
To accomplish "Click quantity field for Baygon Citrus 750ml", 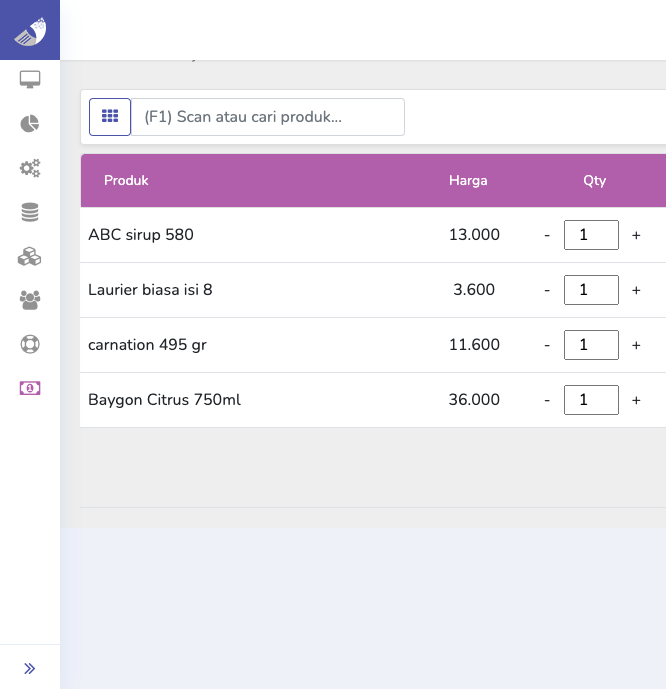I will click(x=591, y=400).
